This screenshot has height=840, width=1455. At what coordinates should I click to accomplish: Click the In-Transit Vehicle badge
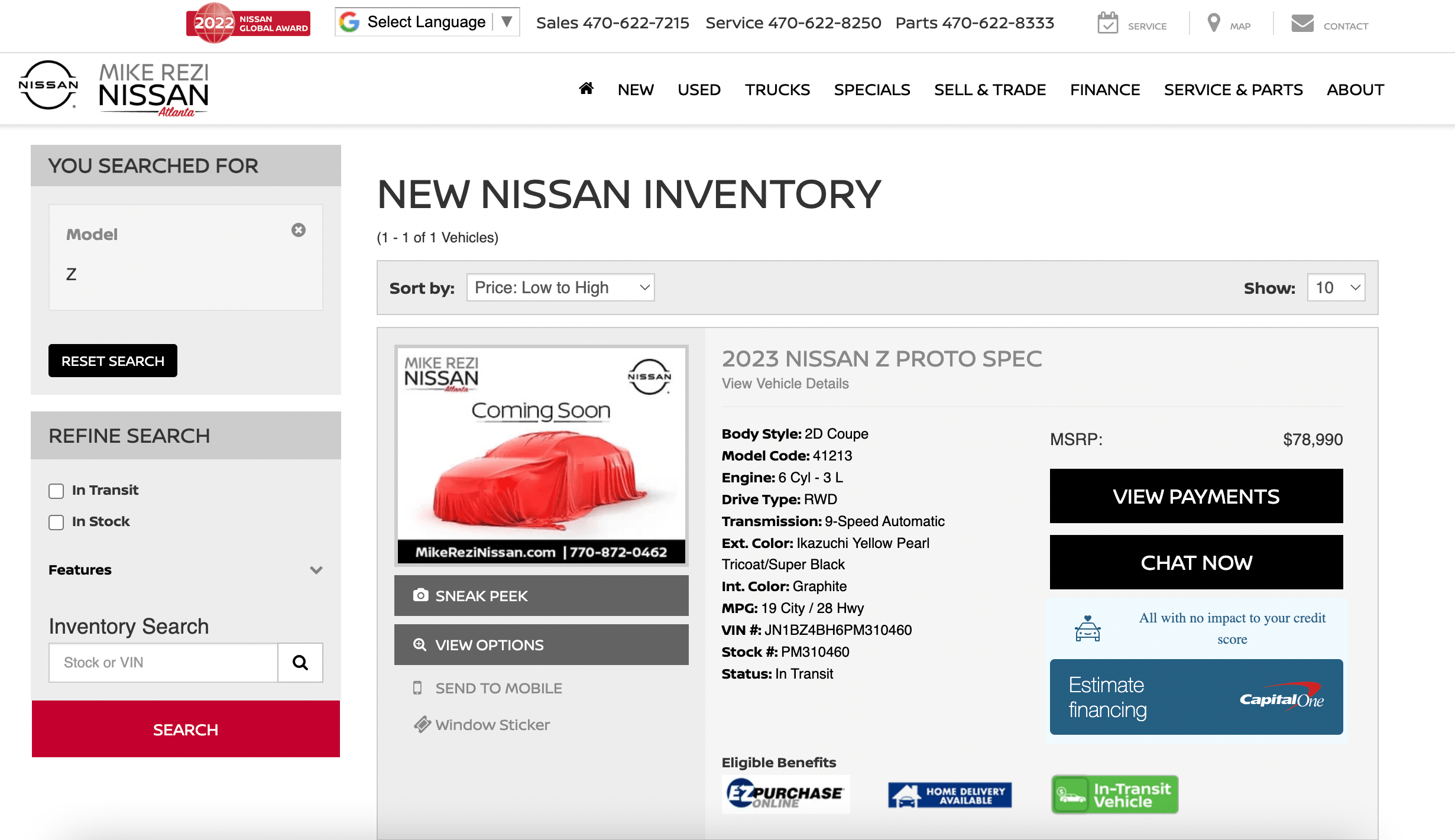[x=1114, y=794]
